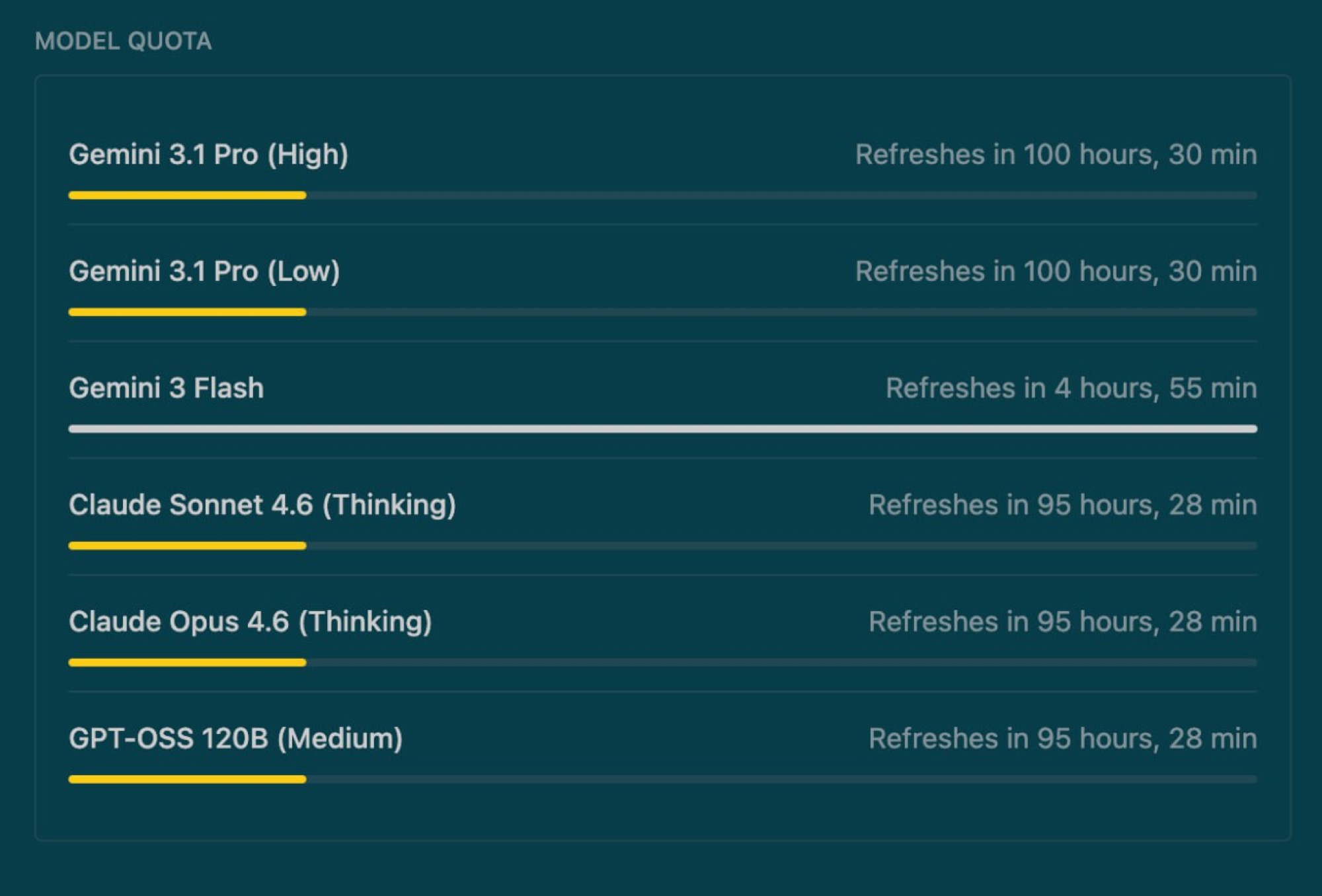The width and height of the screenshot is (1322, 896).
Task: Click the Claude Sonnet 4.6 quota bar
Action: click(x=662, y=546)
